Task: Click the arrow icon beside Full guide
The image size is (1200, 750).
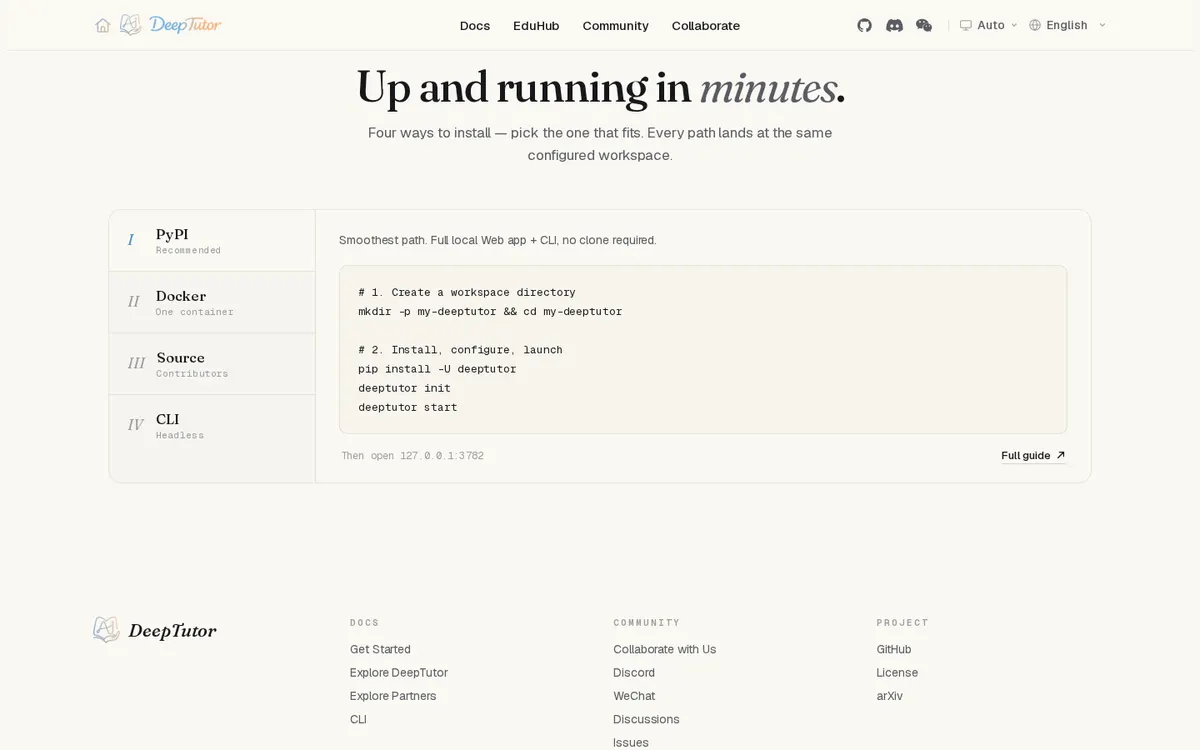Action: [x=1061, y=455]
